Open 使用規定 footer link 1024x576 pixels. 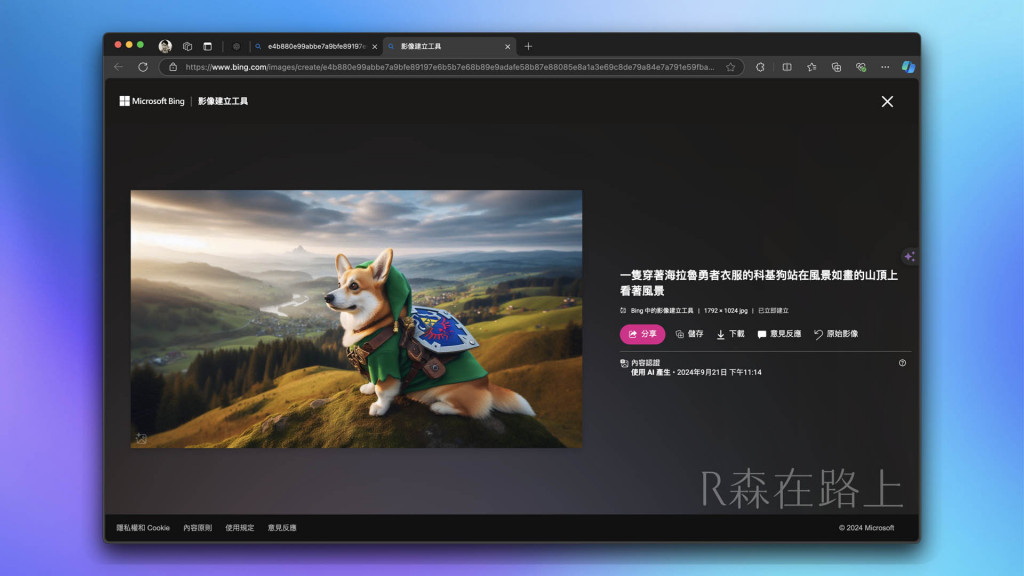point(240,528)
